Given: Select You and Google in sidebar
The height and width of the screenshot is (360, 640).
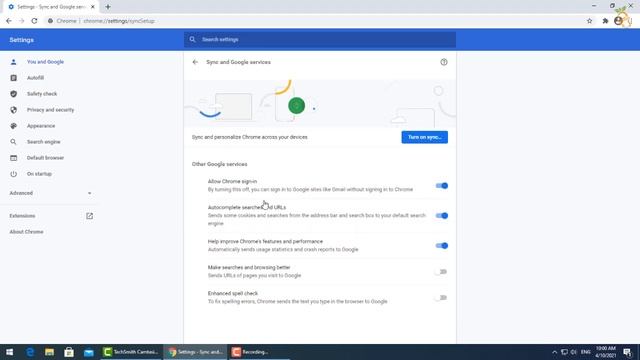Looking at the screenshot, I should click(45, 62).
